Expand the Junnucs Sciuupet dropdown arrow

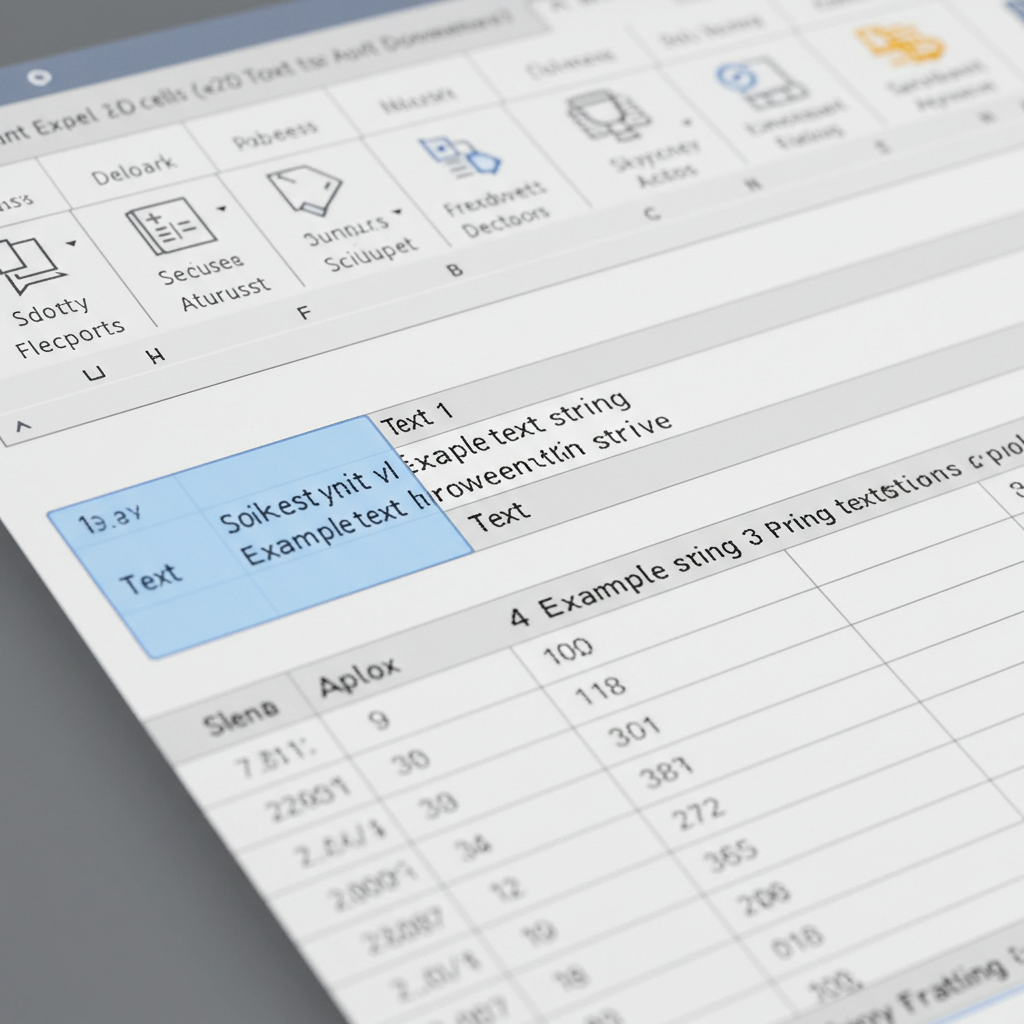[398, 212]
